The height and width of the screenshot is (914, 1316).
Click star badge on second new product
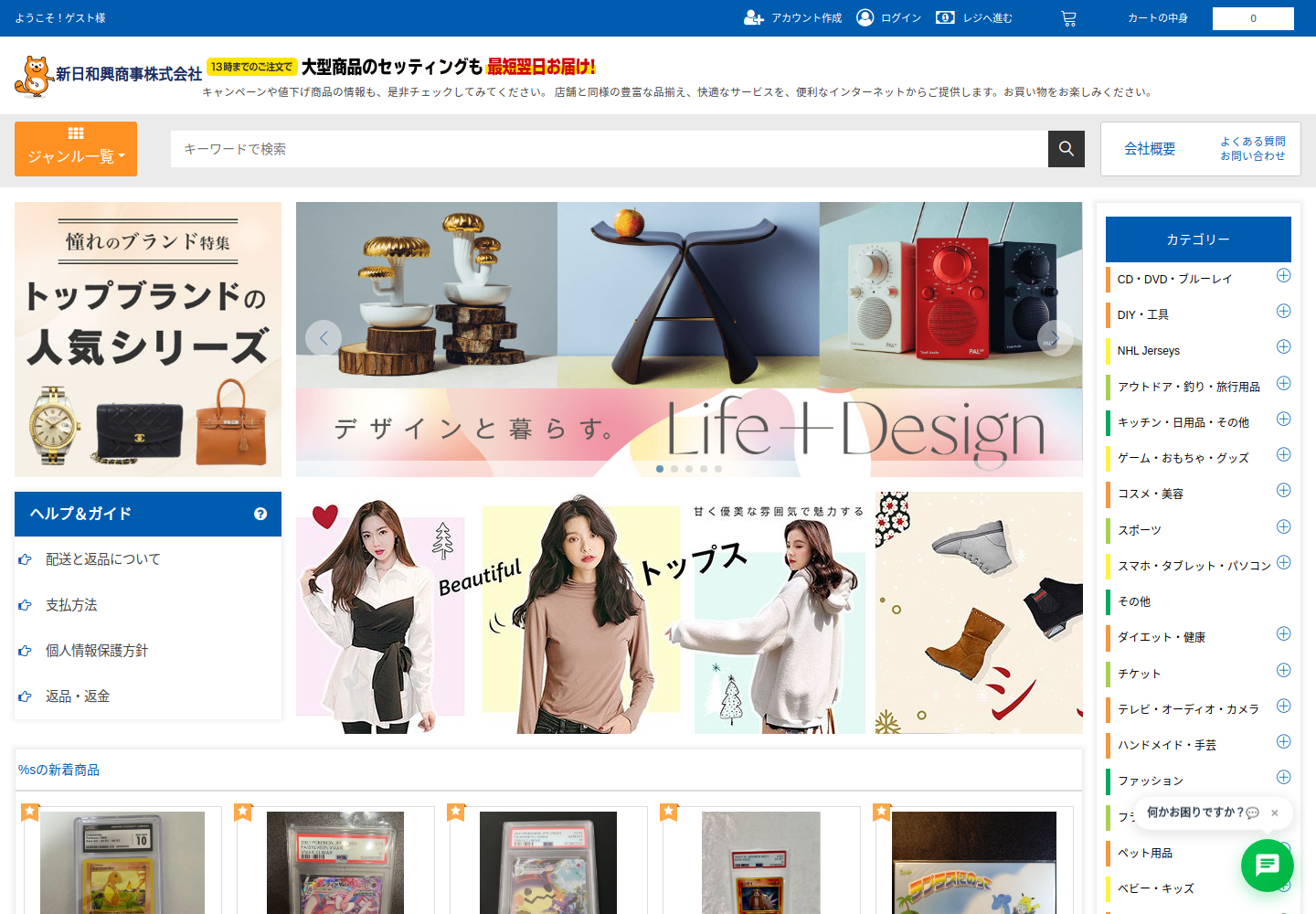[x=243, y=812]
